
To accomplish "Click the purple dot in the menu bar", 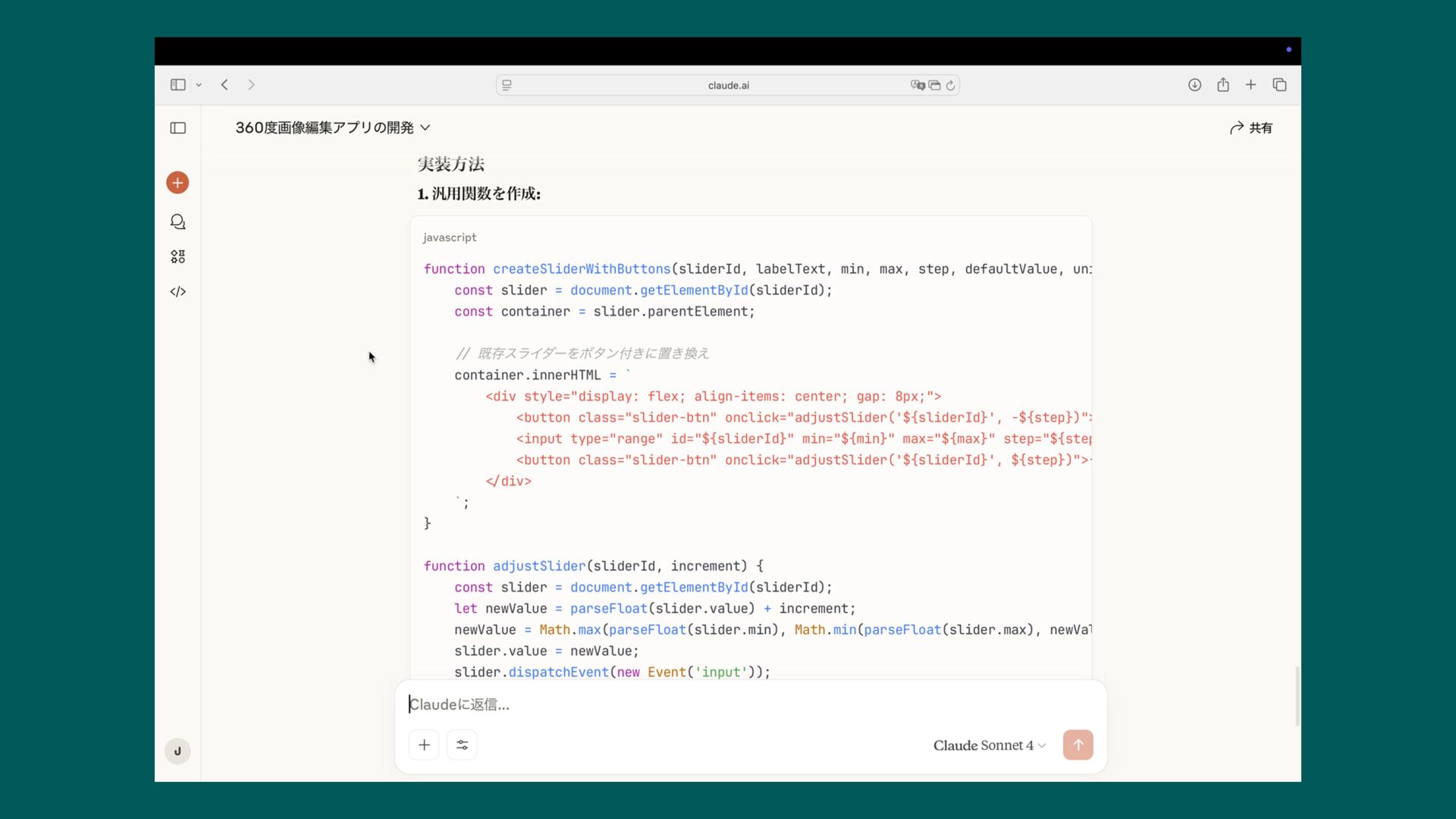I will (1288, 50).
